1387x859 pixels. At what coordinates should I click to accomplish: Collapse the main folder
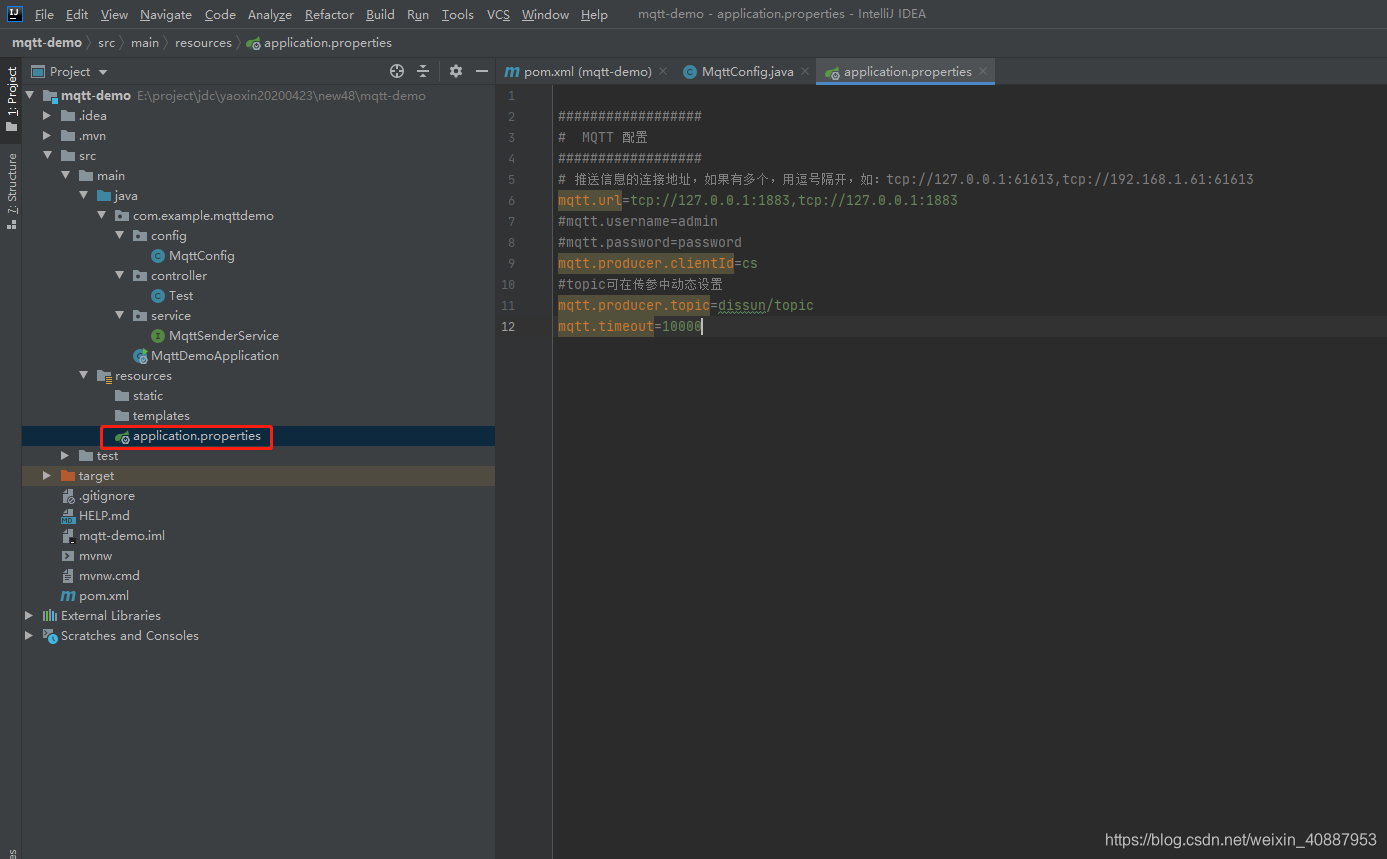[65, 176]
